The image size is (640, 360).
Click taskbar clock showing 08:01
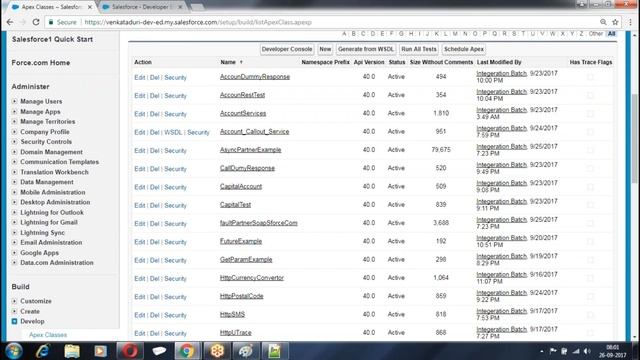pyautogui.click(x=612, y=351)
